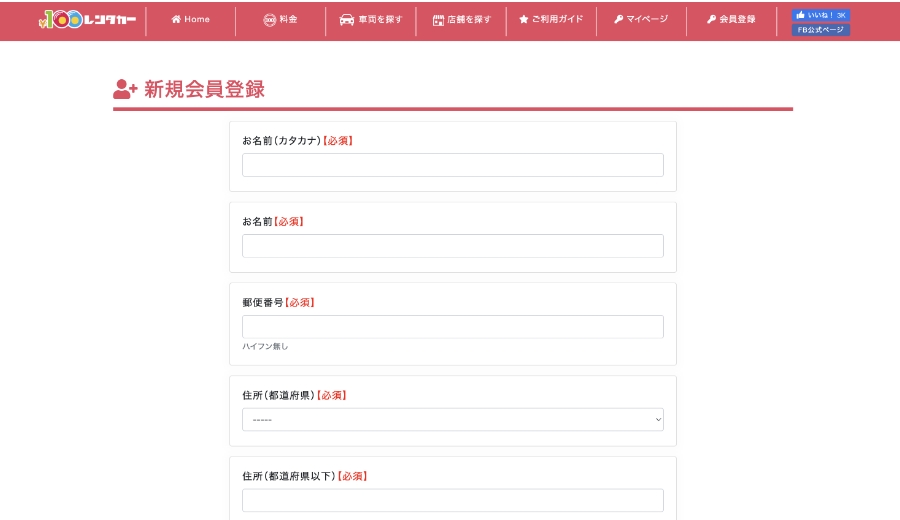This screenshot has height=520, width=900.
Task: Go to 車両を探す menu item
Action: (371, 20)
